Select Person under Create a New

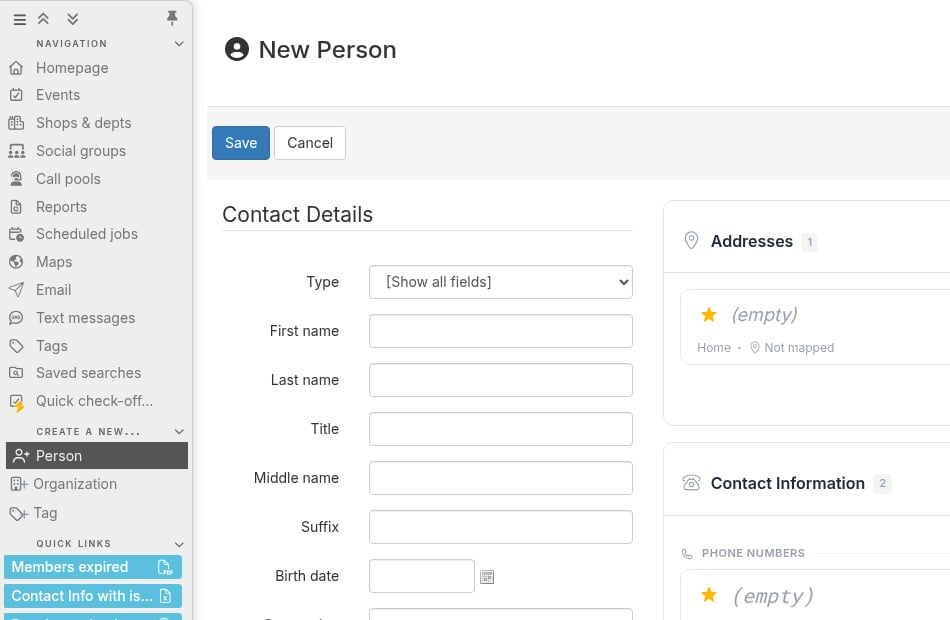(97, 456)
